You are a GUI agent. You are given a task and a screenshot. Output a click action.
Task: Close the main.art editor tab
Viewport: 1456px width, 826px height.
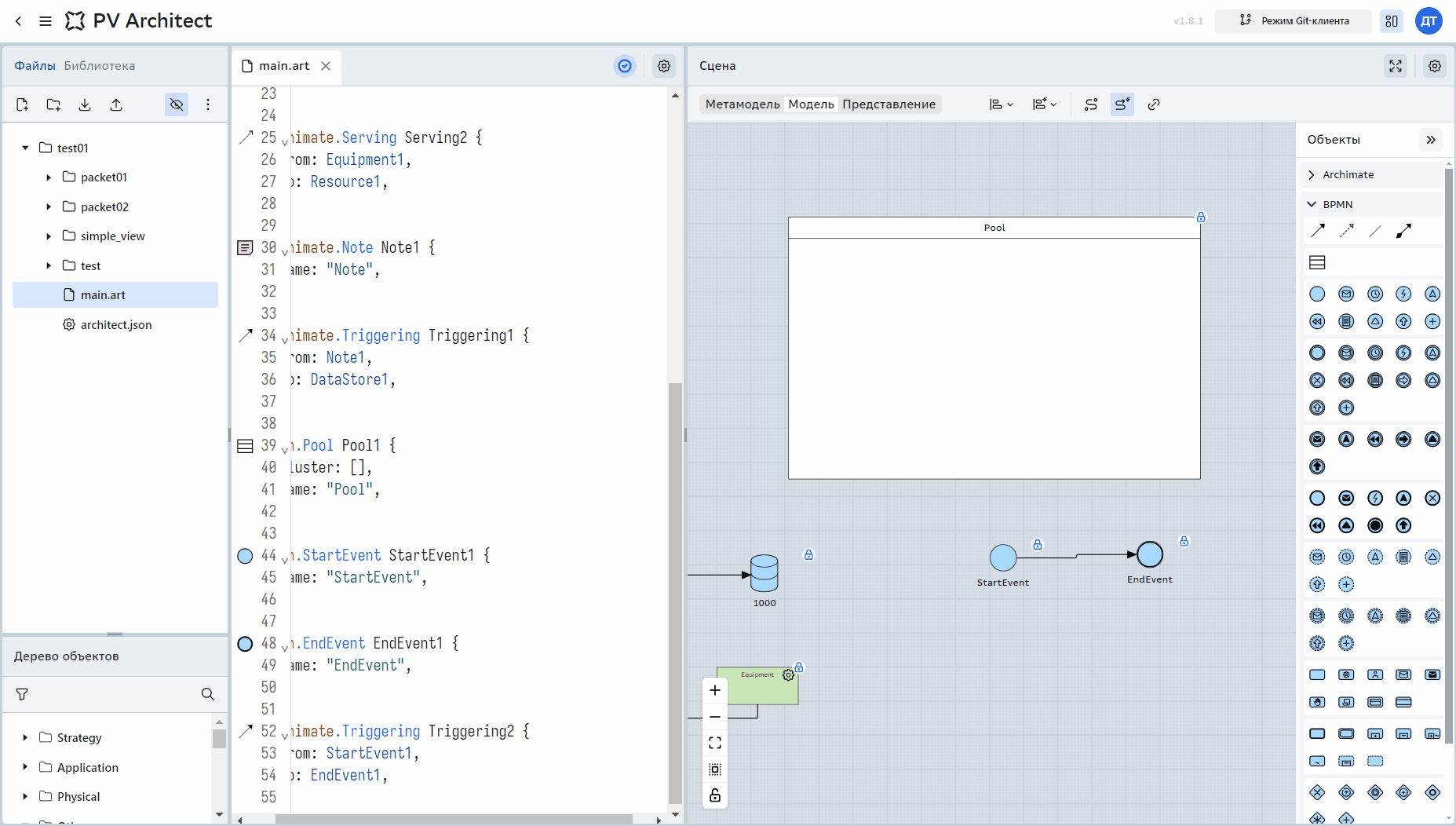tap(326, 66)
